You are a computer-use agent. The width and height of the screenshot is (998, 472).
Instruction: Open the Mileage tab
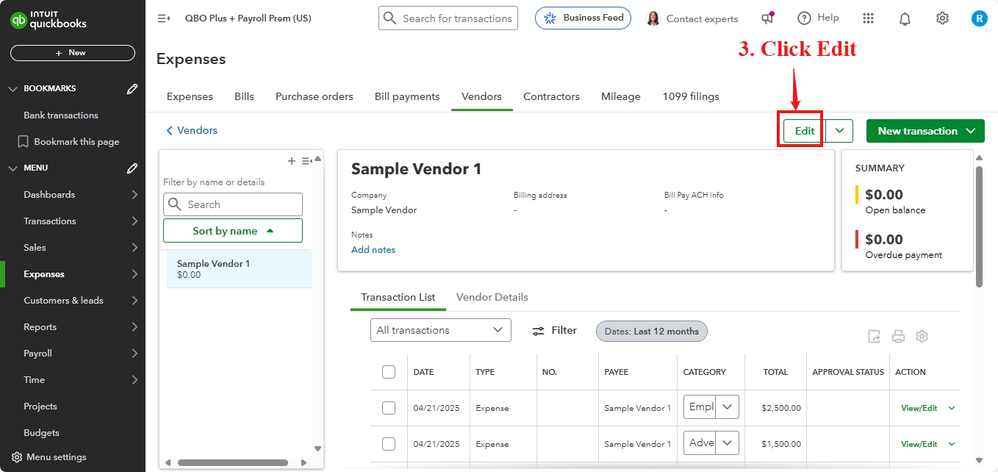621,97
